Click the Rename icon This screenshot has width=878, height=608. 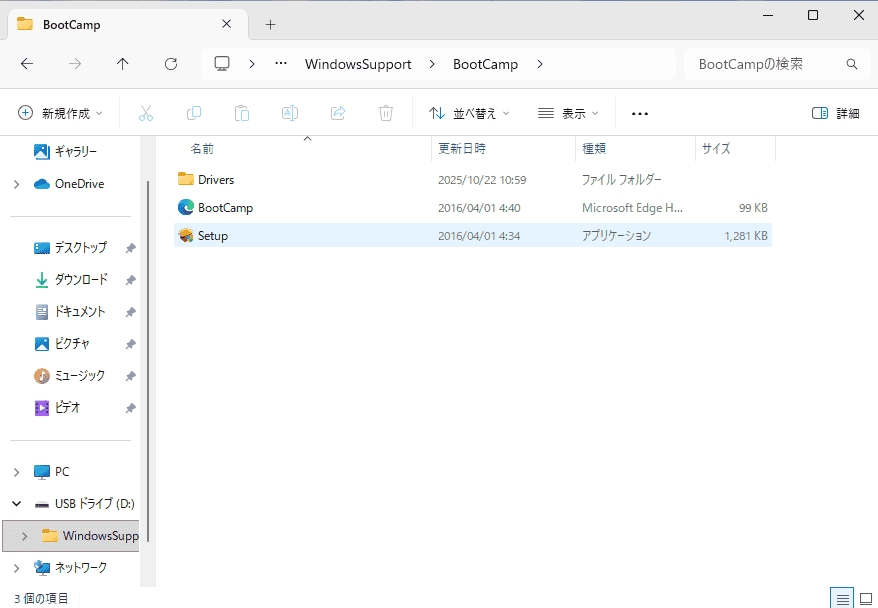pyautogui.click(x=290, y=113)
